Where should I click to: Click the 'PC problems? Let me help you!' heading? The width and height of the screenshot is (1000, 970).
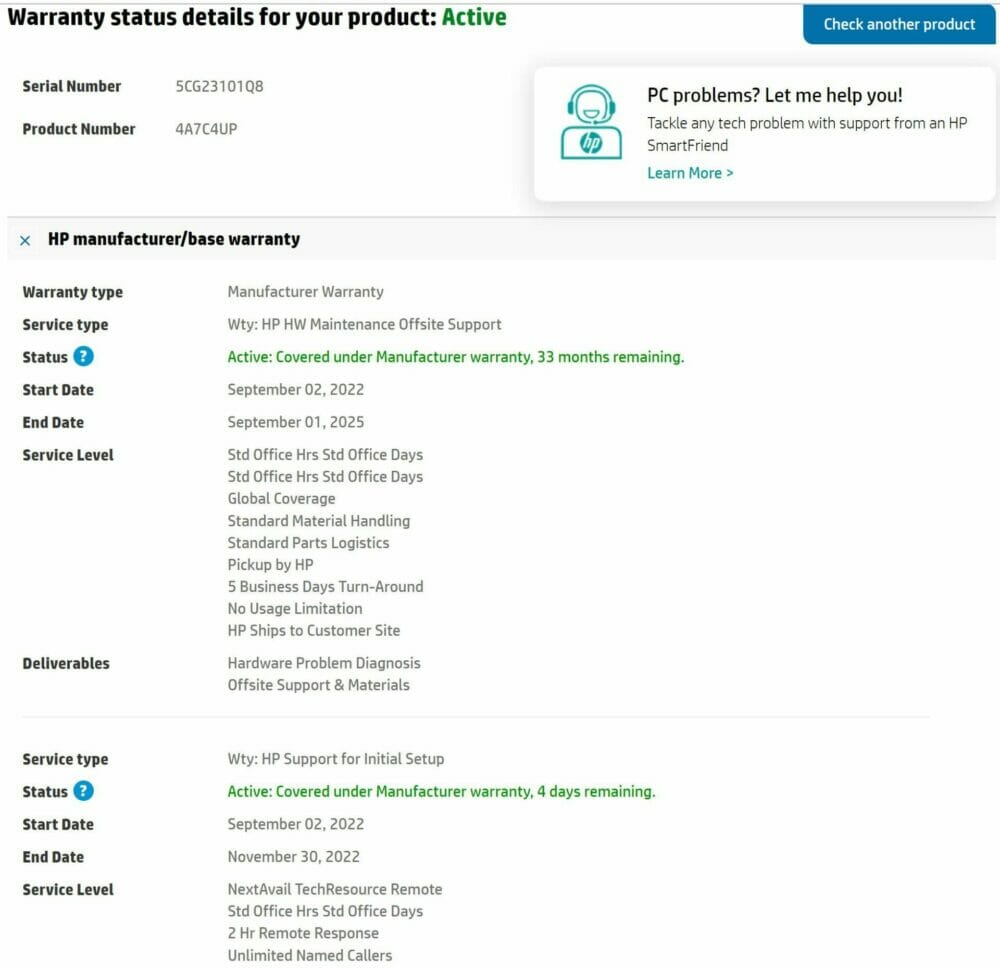(775, 95)
